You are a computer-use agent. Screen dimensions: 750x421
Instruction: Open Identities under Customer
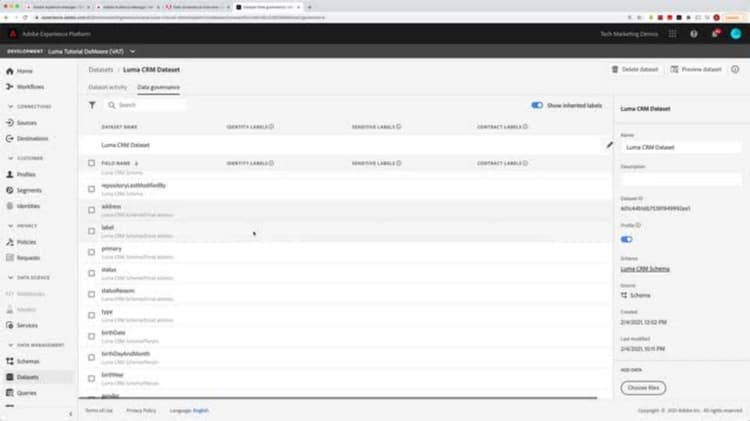23,206
